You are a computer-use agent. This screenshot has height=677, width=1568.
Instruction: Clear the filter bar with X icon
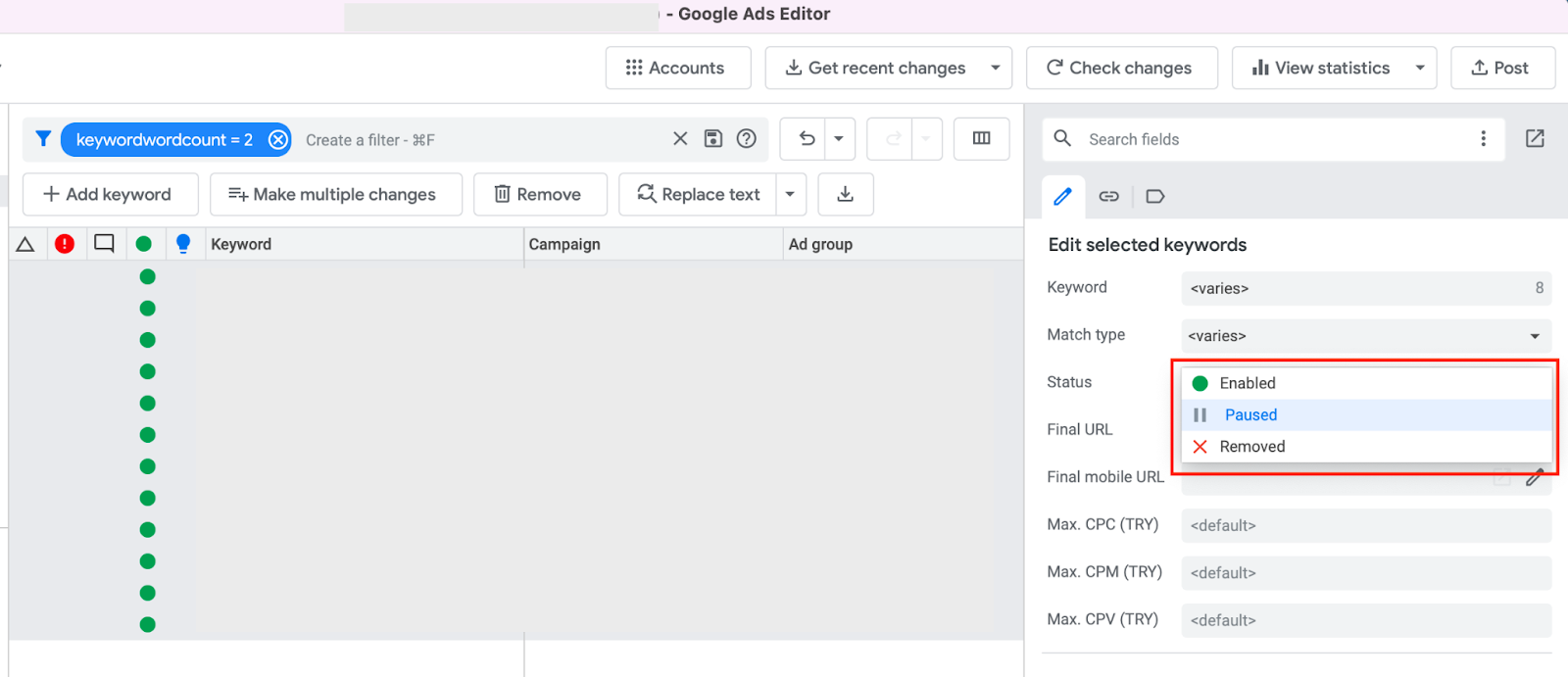click(x=680, y=139)
